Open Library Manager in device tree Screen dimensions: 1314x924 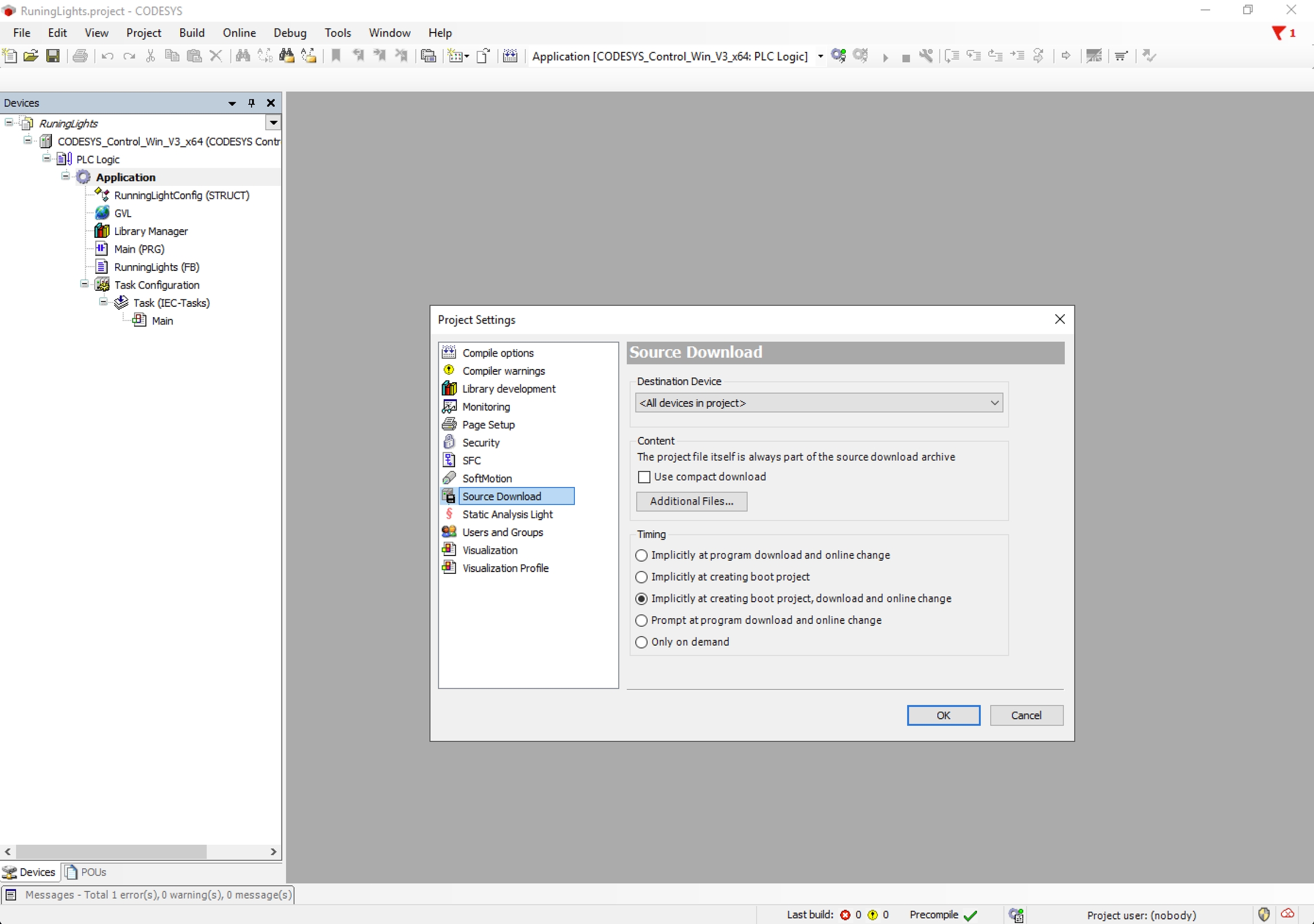[x=151, y=230]
